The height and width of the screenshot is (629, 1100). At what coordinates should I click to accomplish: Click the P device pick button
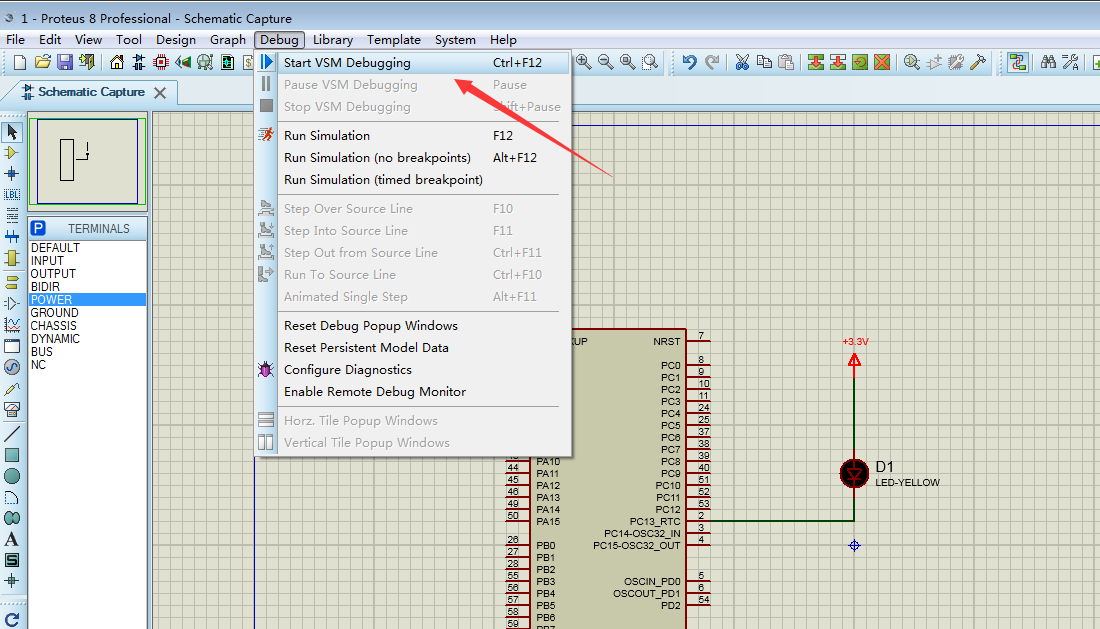click(x=38, y=227)
